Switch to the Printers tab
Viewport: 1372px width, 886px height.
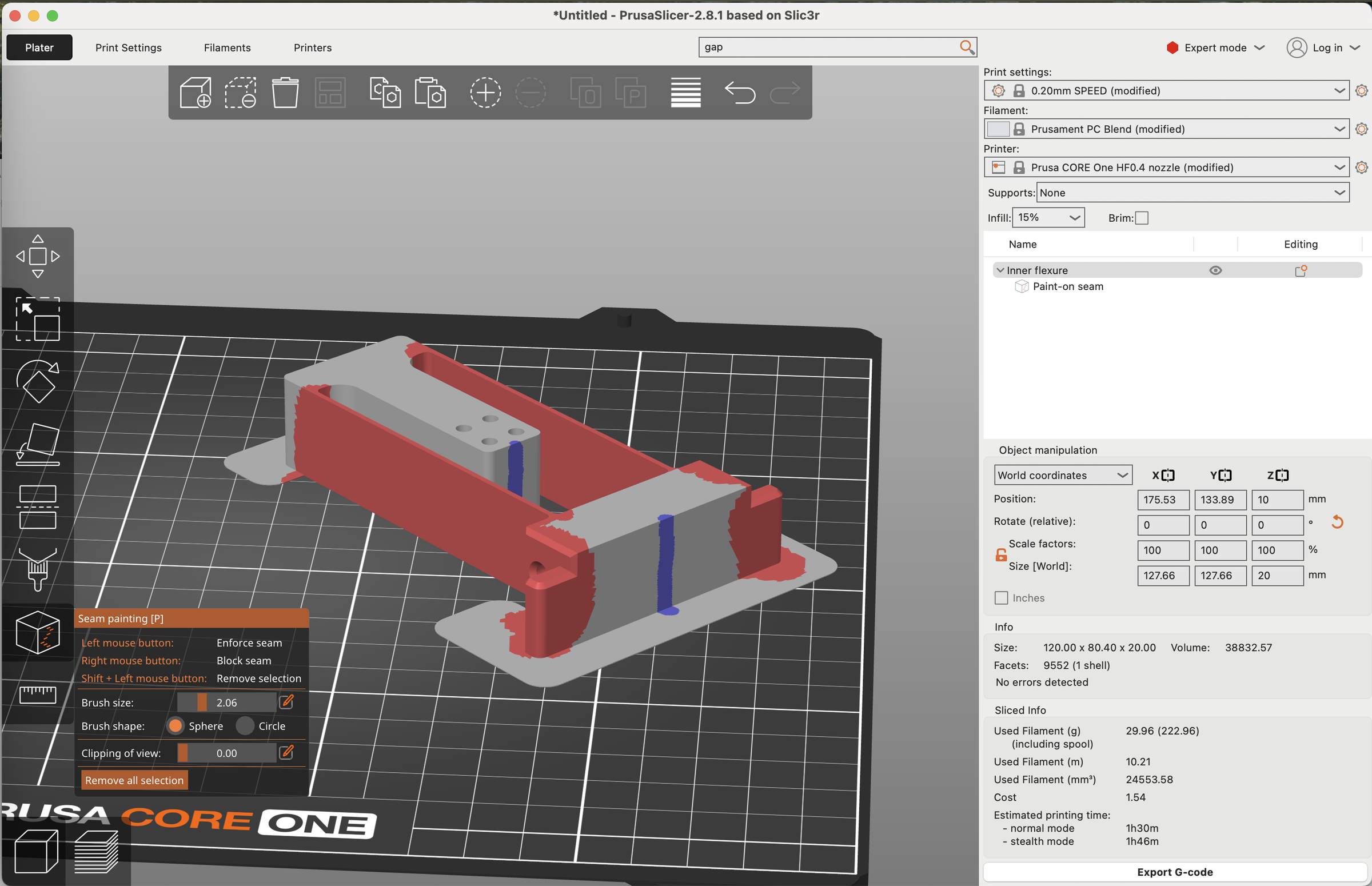tap(313, 48)
